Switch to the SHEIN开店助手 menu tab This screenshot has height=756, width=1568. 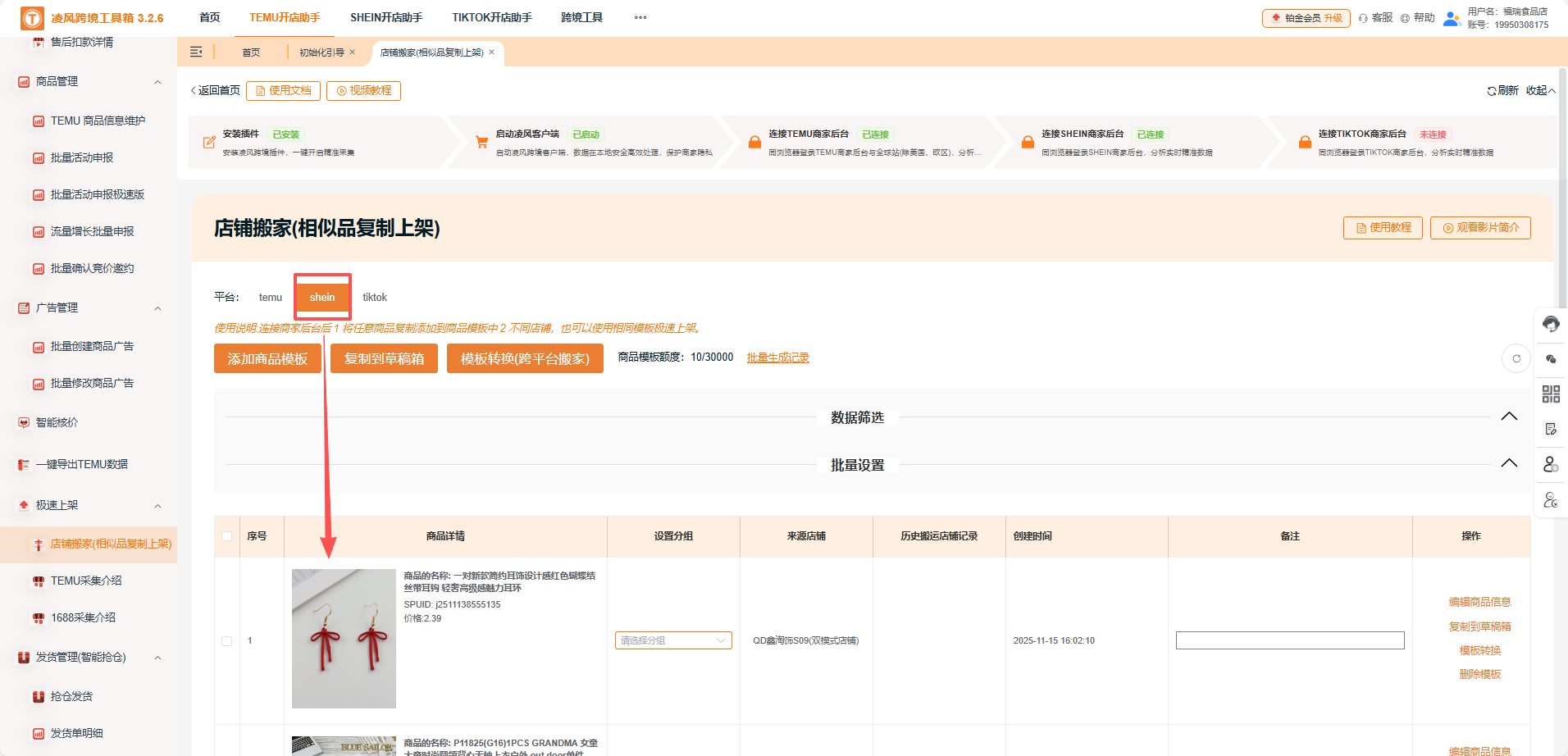pos(387,16)
